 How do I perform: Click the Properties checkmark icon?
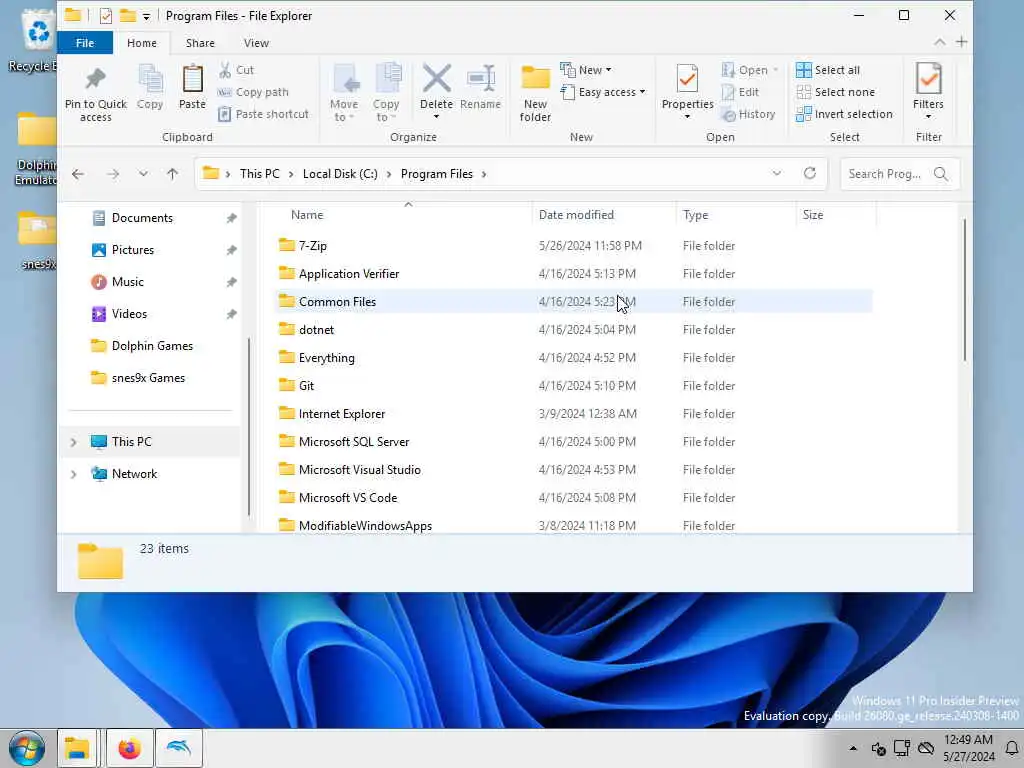click(687, 78)
